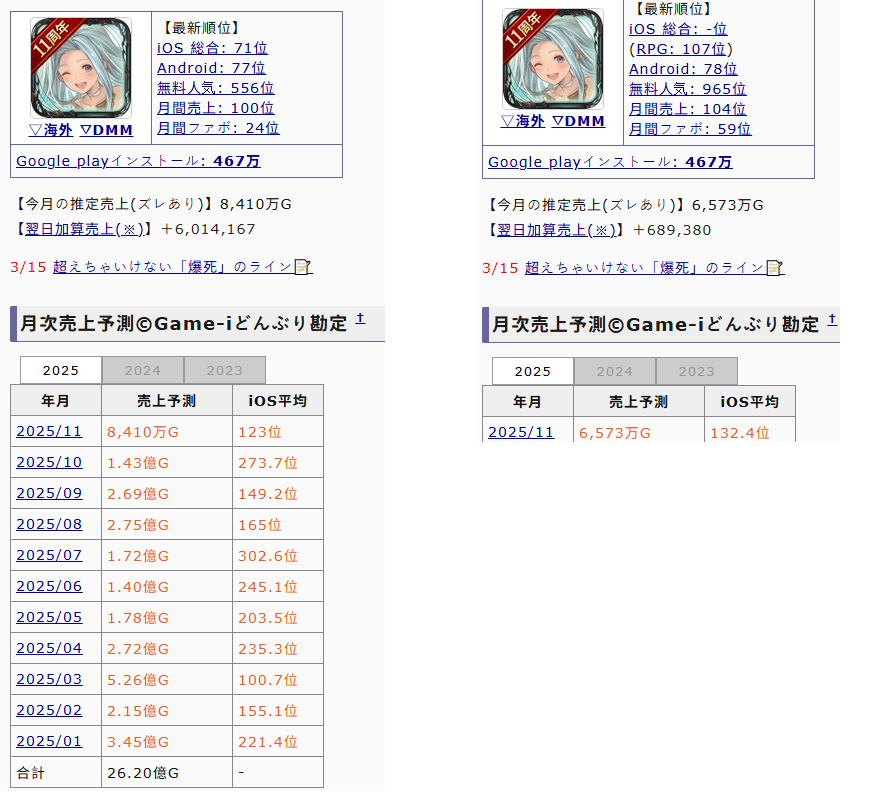Click 年月 header in right table

[x=527, y=402]
